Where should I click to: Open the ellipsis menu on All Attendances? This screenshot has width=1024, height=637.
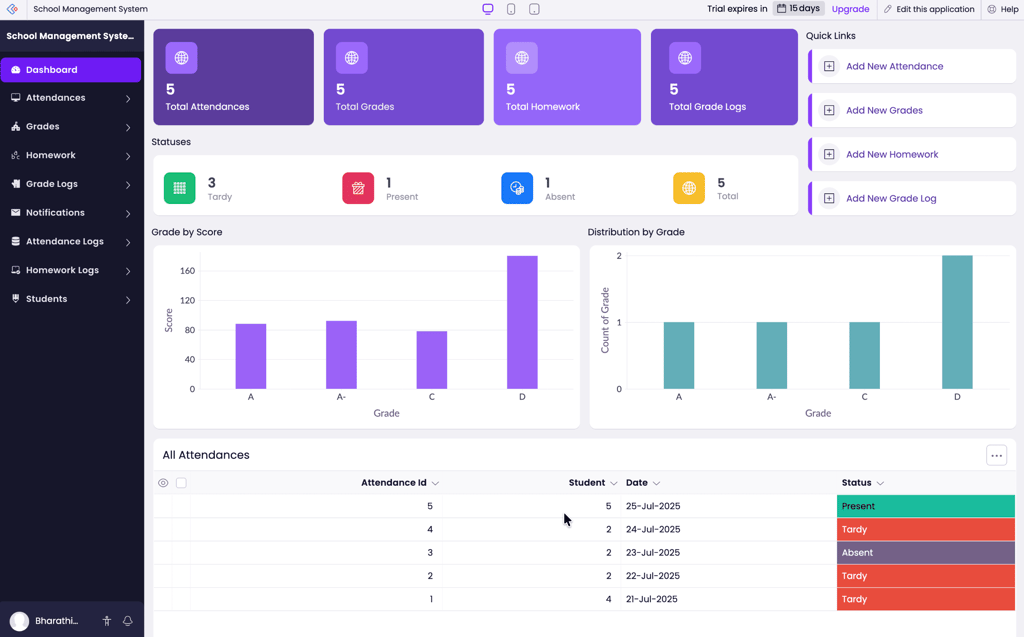tap(996, 455)
